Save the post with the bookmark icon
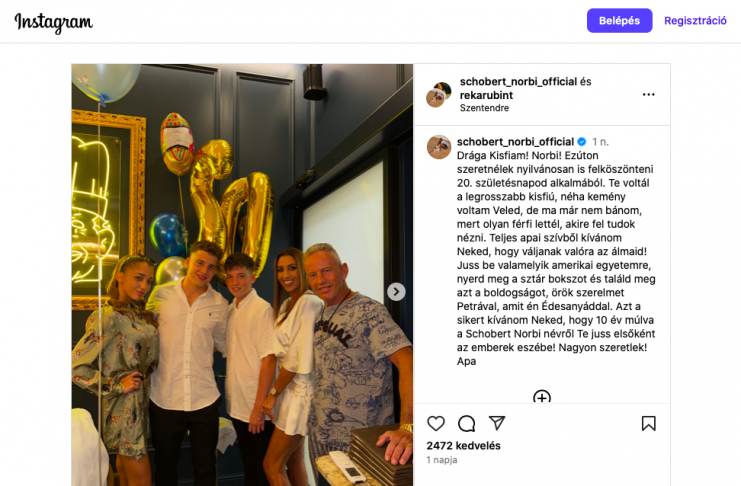741x486 pixels. (x=648, y=423)
